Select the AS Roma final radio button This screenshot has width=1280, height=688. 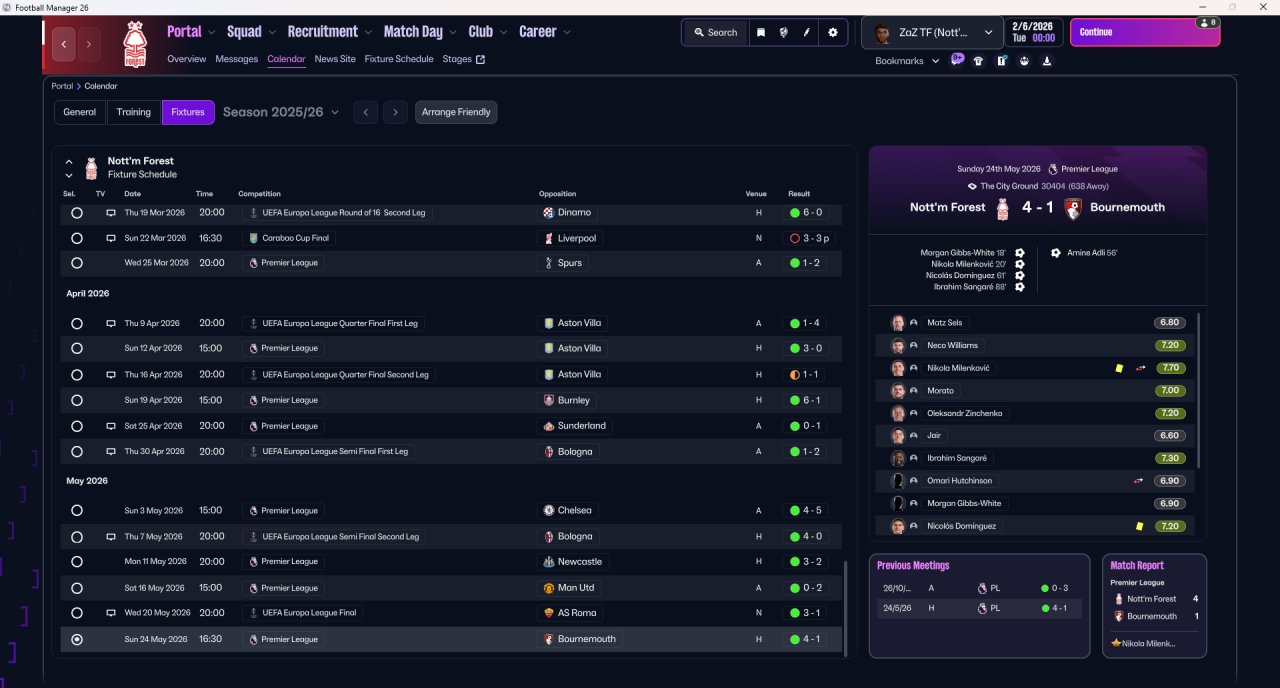click(77, 613)
